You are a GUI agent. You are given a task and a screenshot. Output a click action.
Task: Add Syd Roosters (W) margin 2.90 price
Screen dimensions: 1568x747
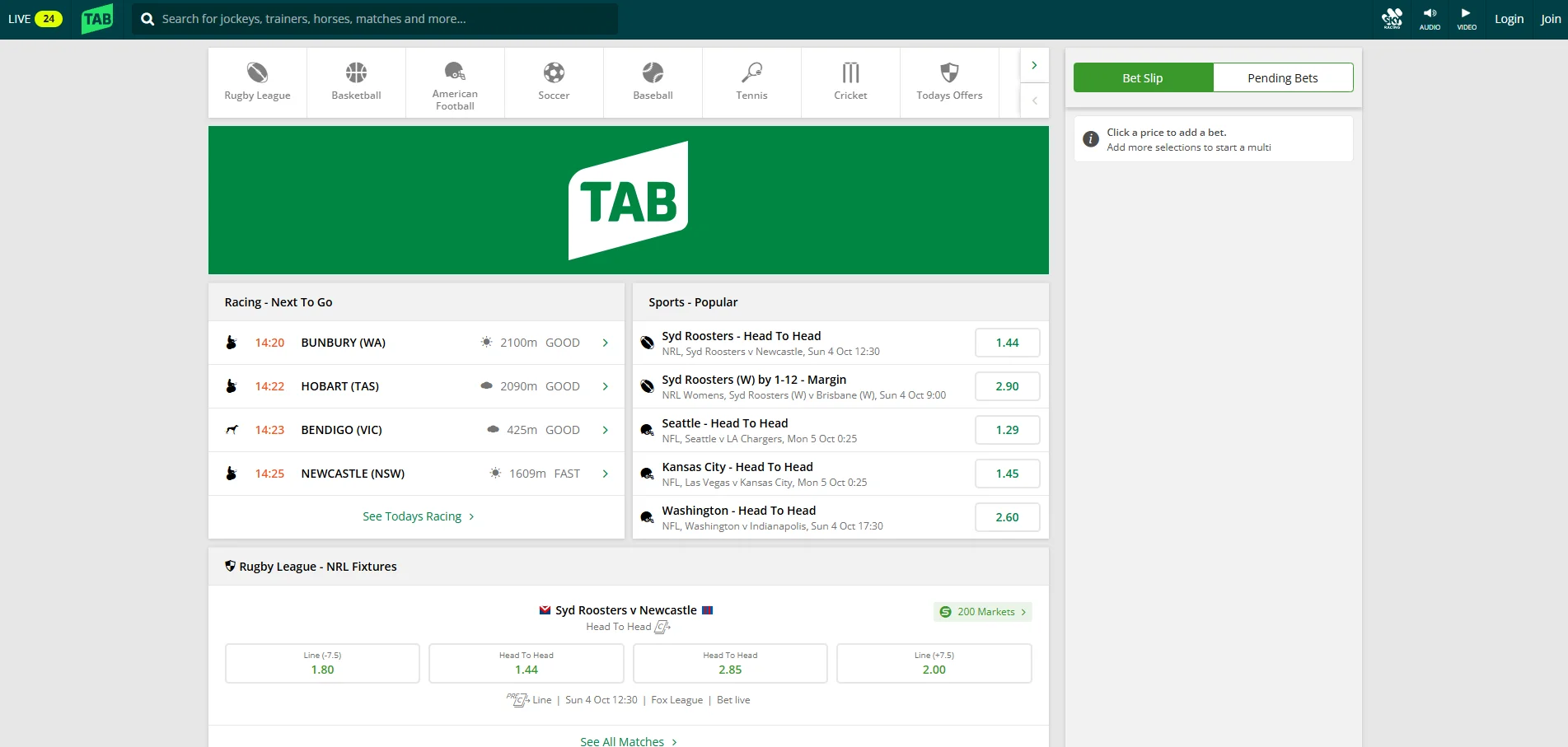[1007, 386]
